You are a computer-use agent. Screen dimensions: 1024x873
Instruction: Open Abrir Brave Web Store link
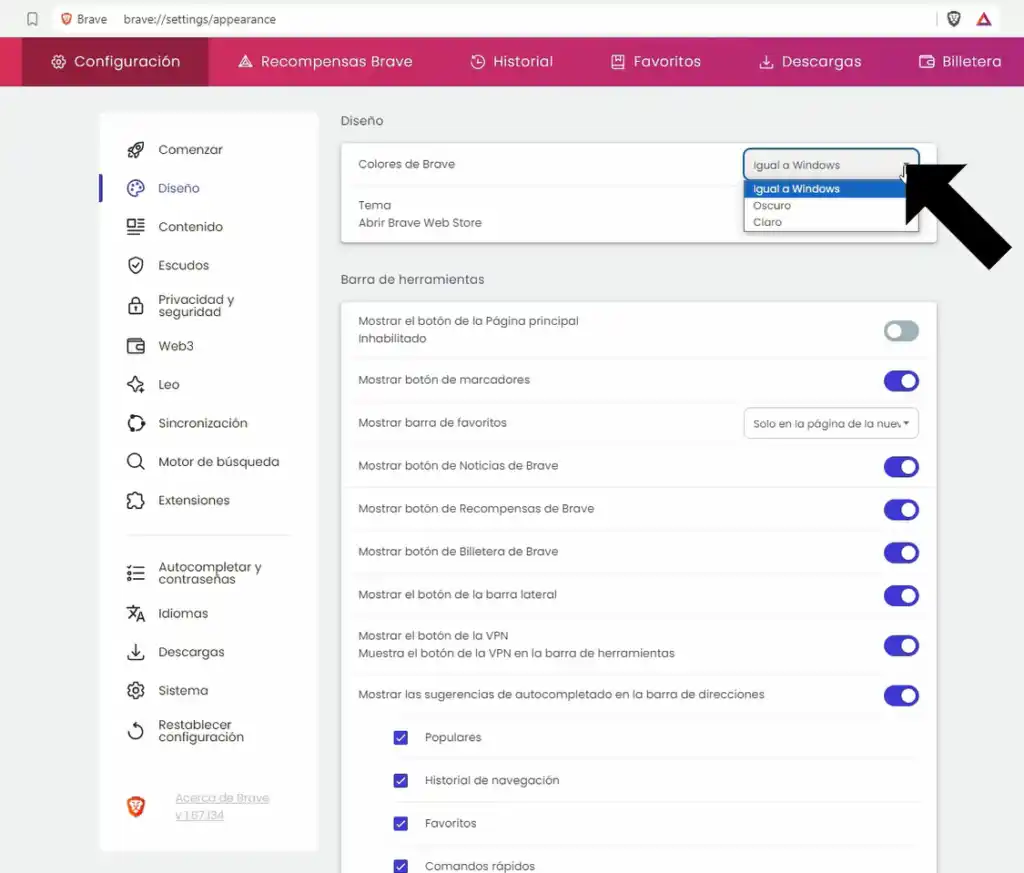420,223
